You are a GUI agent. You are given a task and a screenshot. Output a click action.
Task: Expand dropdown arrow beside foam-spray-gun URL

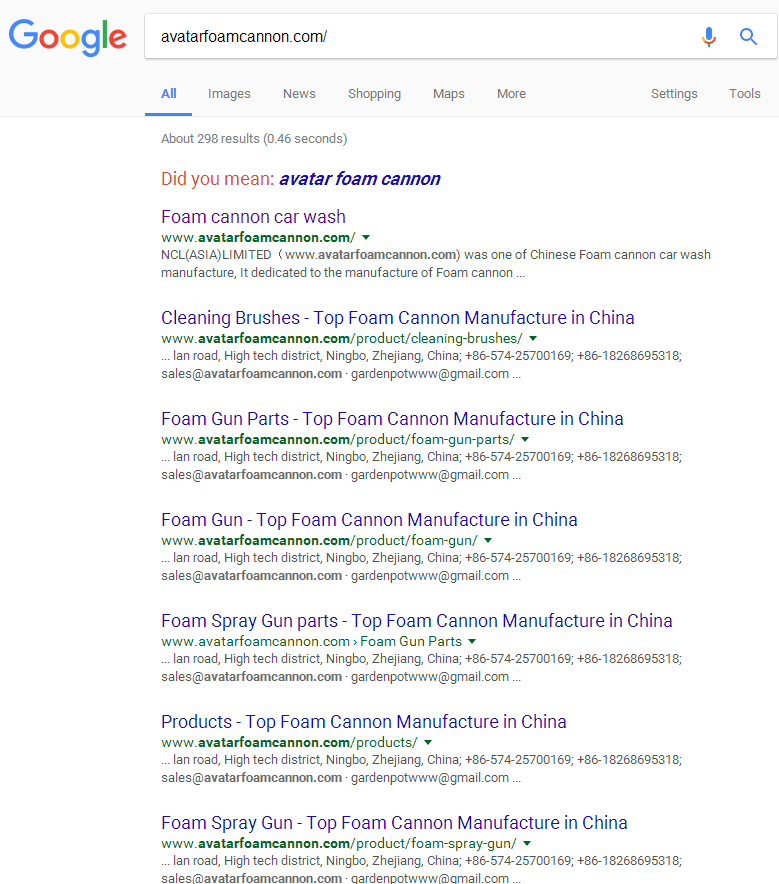click(526, 843)
